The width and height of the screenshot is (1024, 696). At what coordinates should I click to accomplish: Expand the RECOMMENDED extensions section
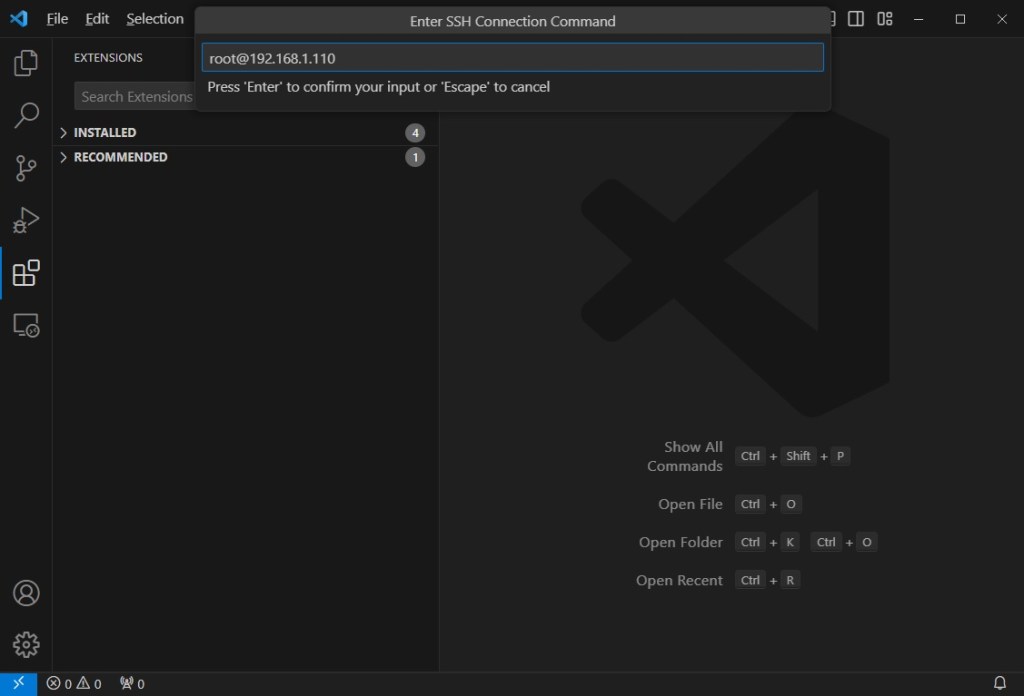[120, 158]
